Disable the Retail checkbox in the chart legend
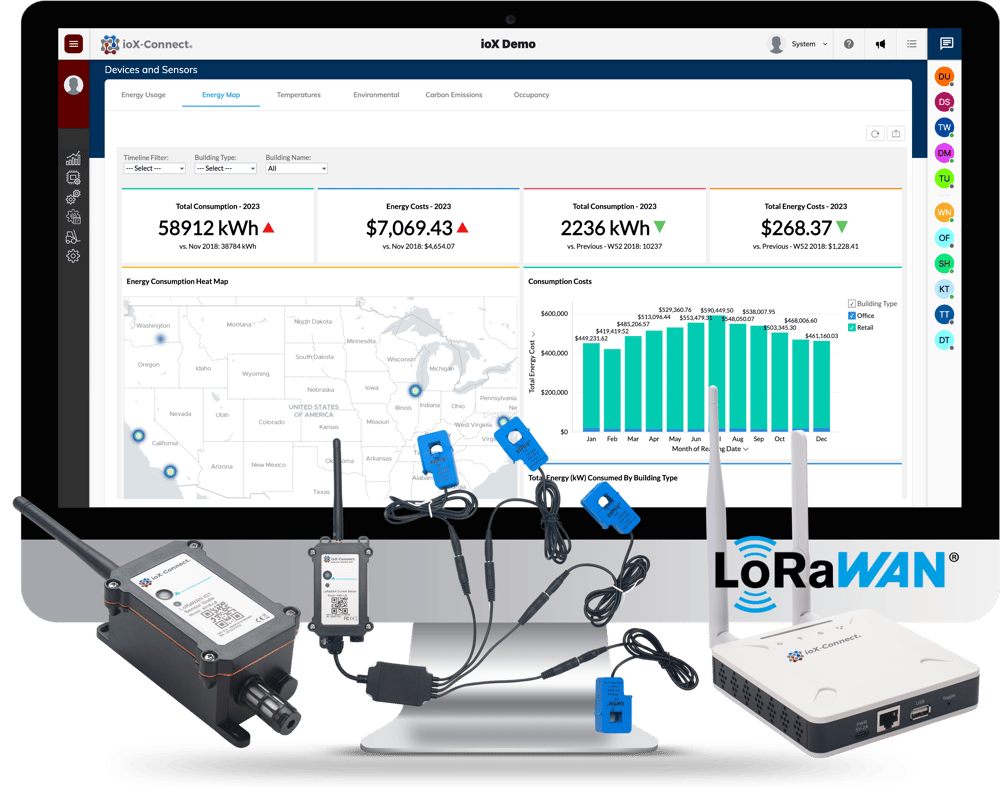Viewport: 1000px width, 787px height. pos(851,327)
